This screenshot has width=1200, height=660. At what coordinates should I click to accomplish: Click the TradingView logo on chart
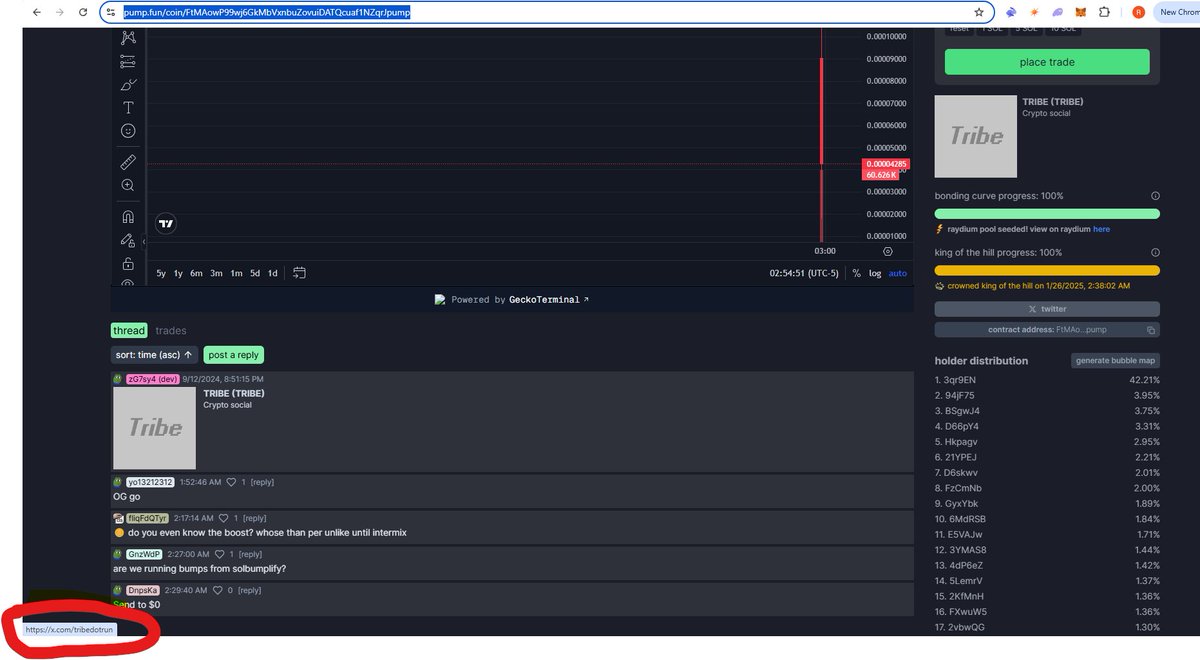(x=167, y=224)
